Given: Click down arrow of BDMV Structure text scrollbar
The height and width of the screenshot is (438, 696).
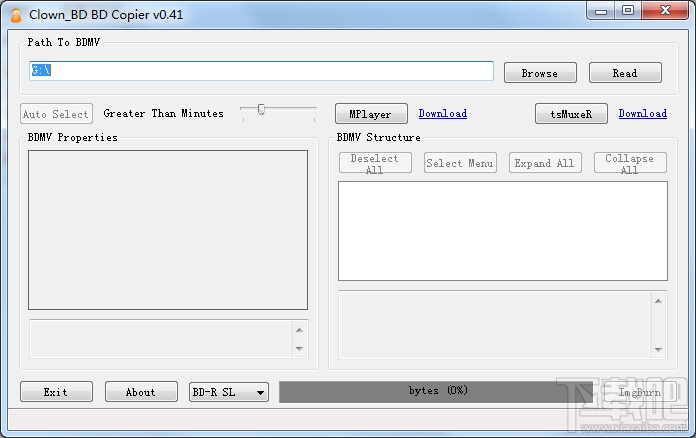Looking at the screenshot, I should [658, 350].
